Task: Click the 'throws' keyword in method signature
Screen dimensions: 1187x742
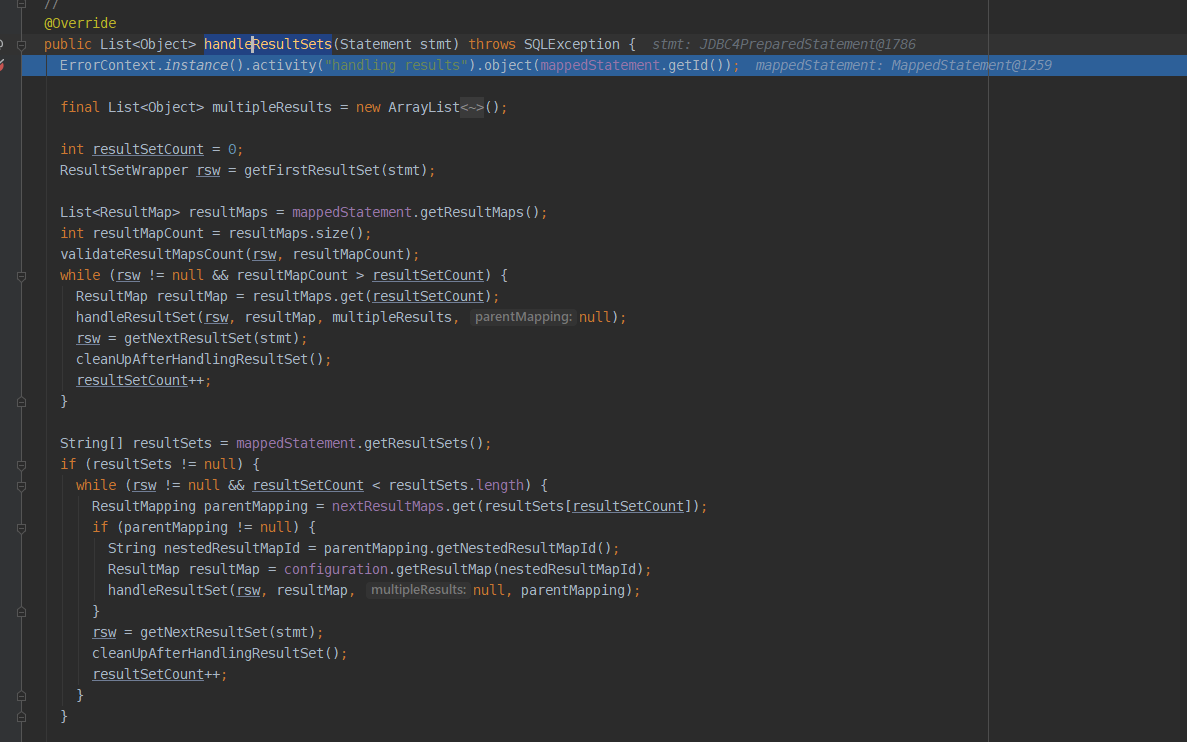Action: click(x=491, y=44)
